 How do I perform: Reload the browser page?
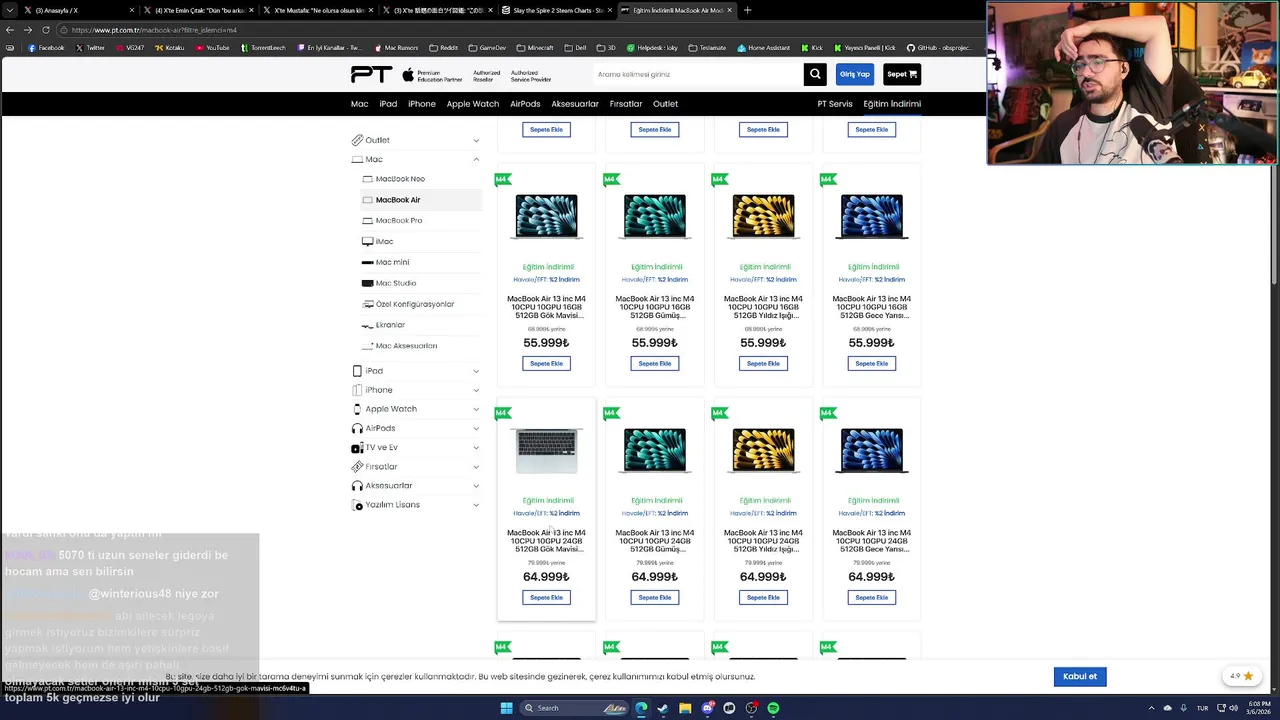point(46,30)
